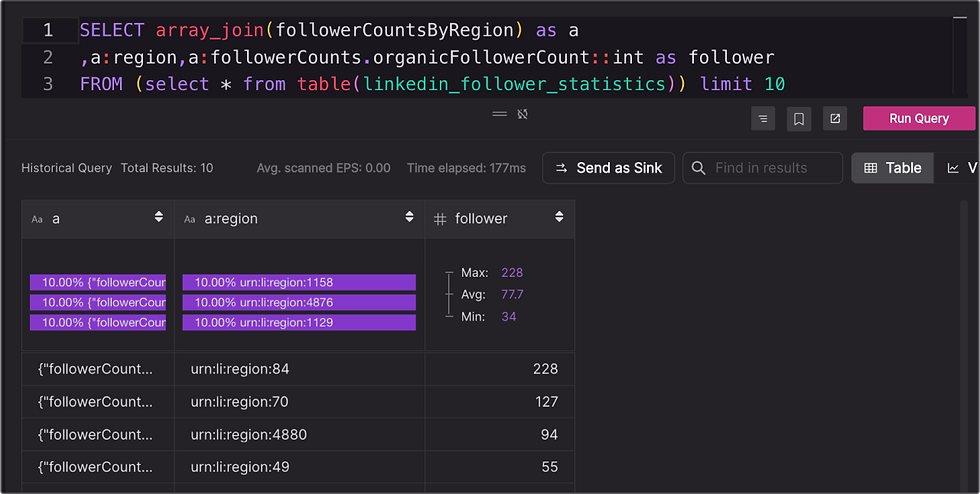The height and width of the screenshot is (494, 980).
Task: Sort the follower column
Action: 559,216
